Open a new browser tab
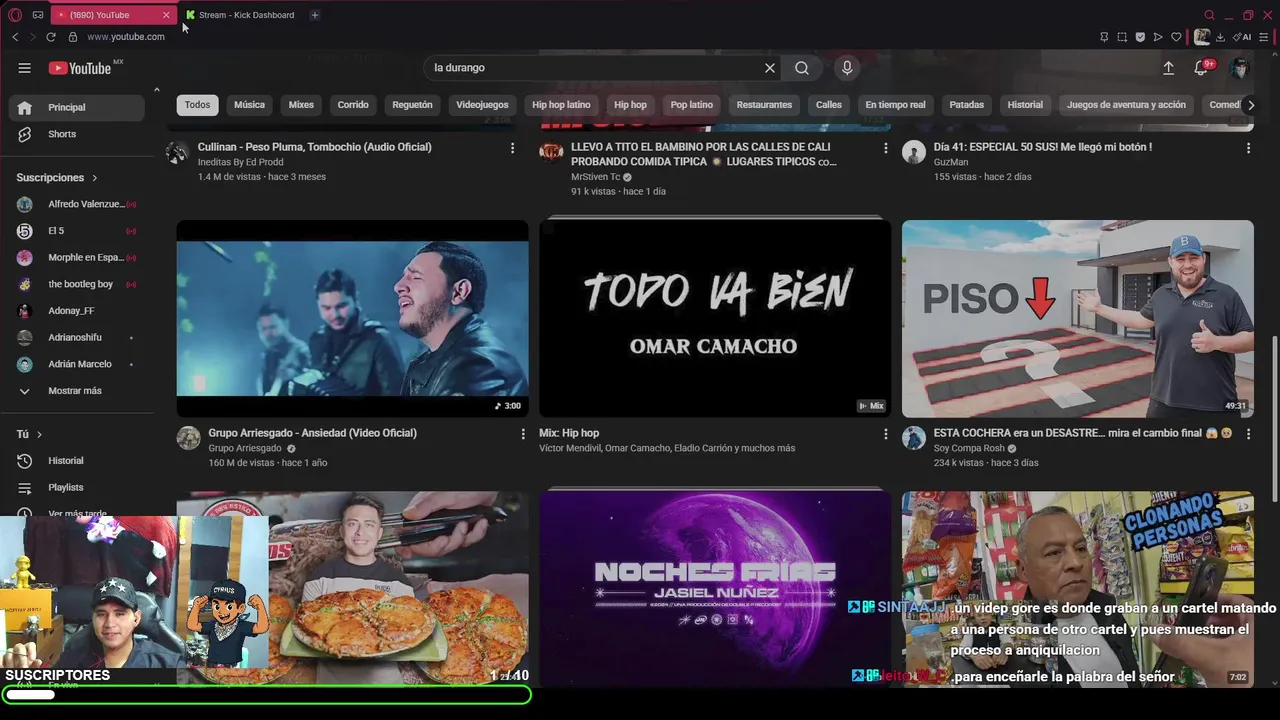Viewport: 1280px width, 720px height. click(314, 15)
